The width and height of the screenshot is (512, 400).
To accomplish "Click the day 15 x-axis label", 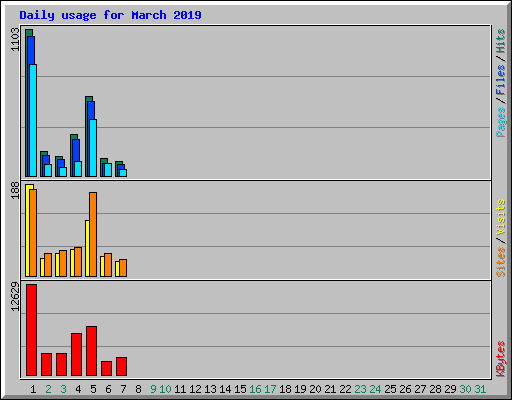I will [x=240, y=389].
